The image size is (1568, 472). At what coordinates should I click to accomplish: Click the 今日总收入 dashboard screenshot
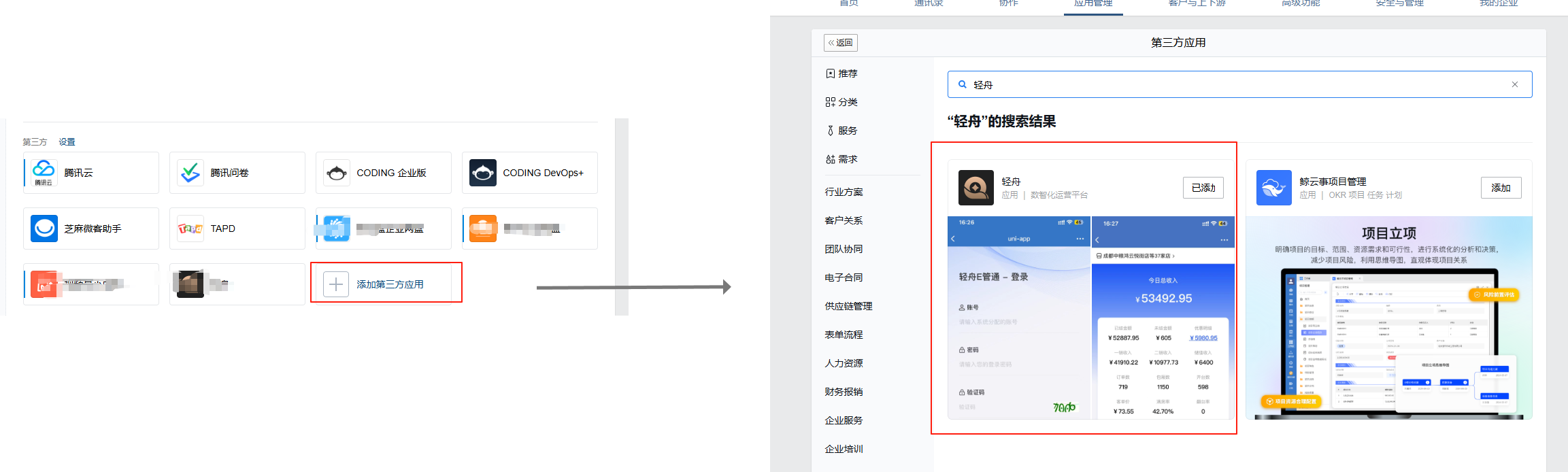click(x=1163, y=318)
